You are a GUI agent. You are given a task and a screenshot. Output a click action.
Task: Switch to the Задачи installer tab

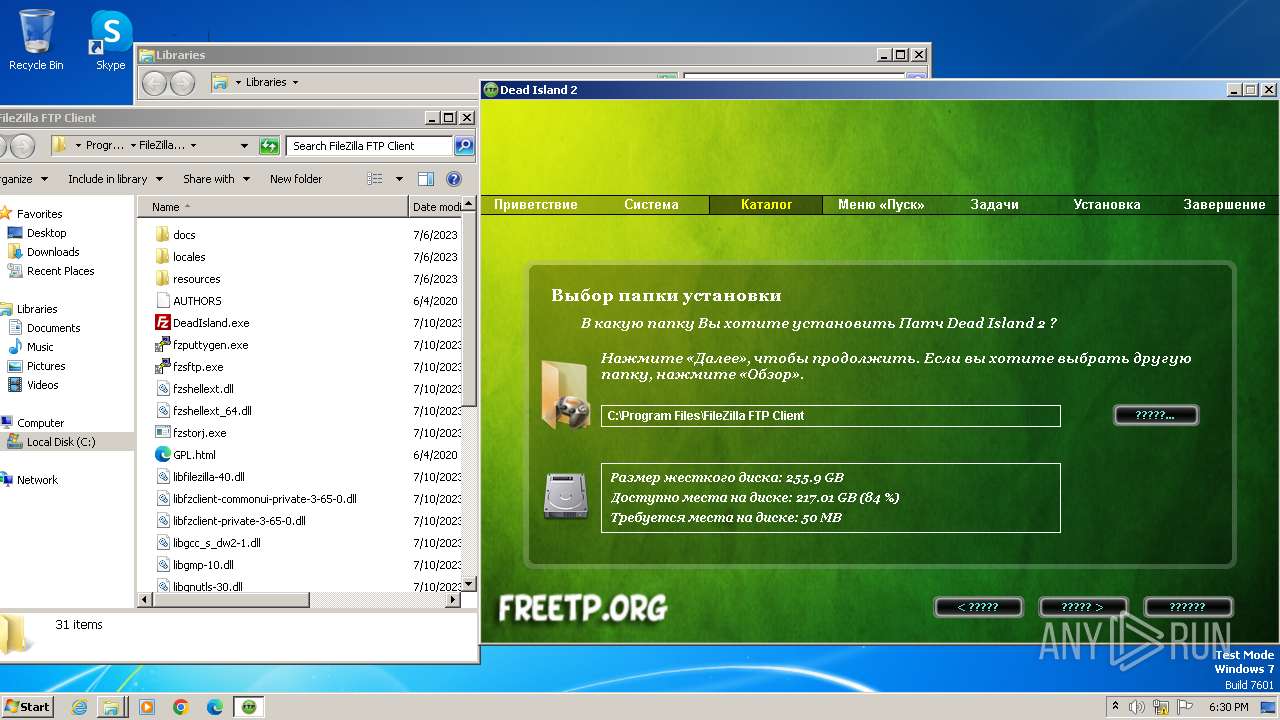coord(994,205)
